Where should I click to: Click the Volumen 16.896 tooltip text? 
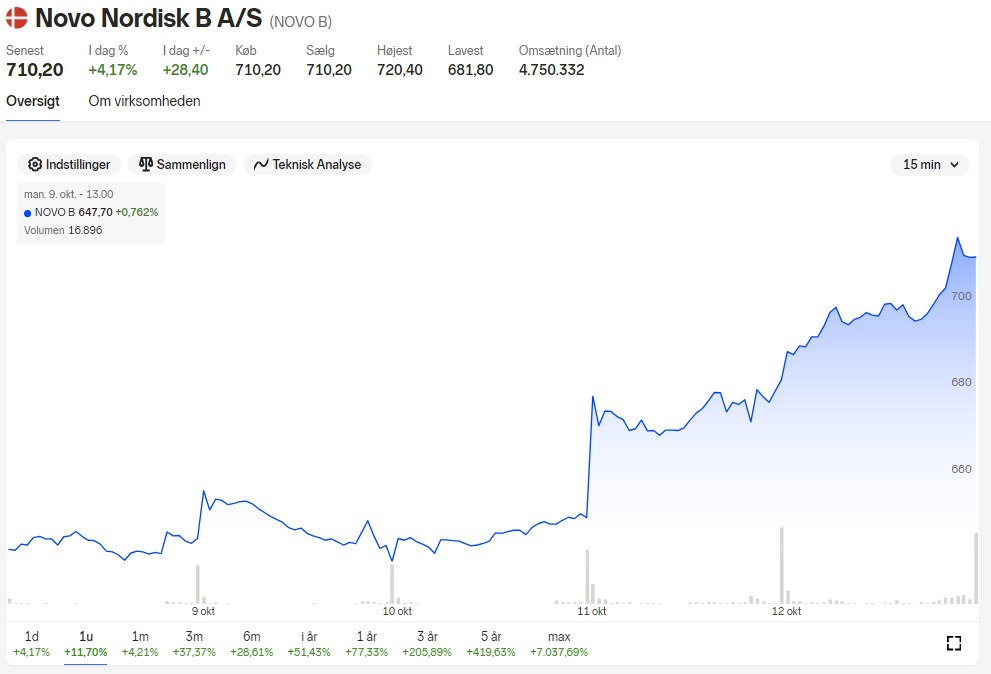point(63,230)
